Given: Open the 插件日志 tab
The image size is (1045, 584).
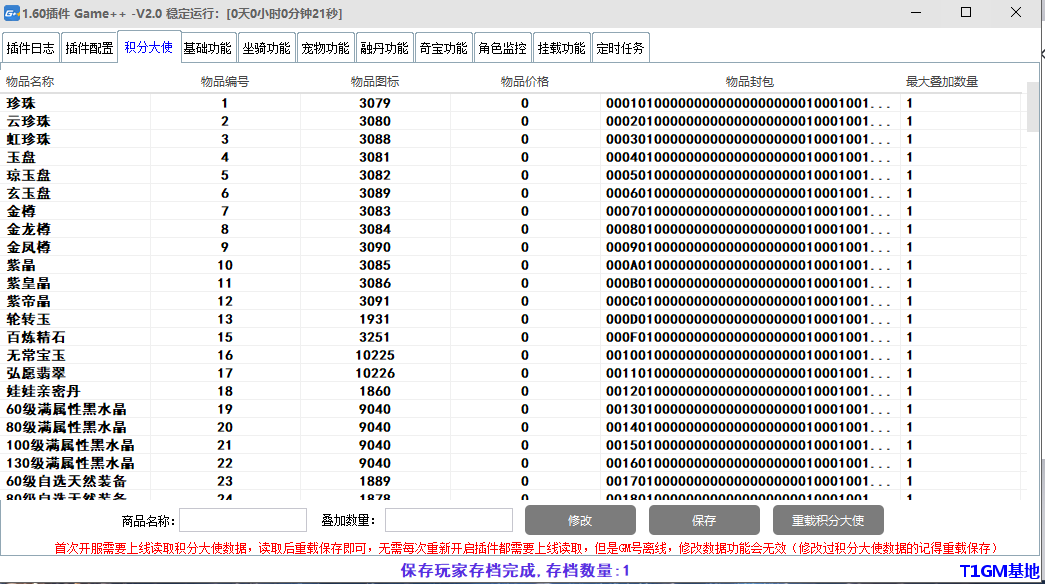Looking at the screenshot, I should pyautogui.click(x=31, y=48).
